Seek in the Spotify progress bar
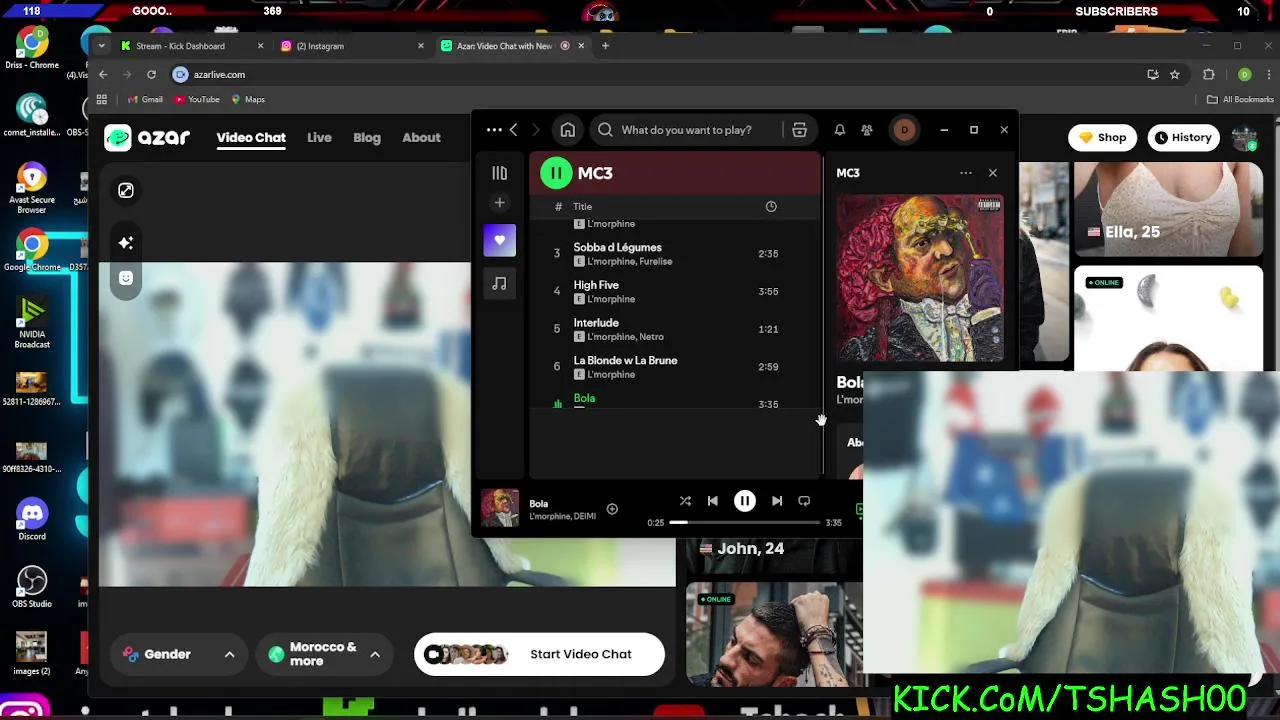Screen dimensions: 1280x720 point(745,522)
